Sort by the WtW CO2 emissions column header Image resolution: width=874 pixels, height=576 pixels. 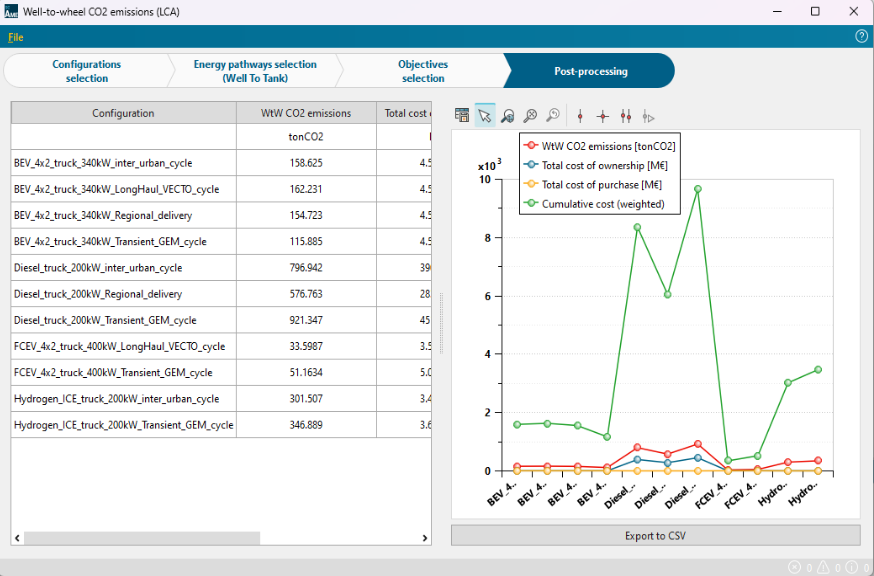pos(305,113)
